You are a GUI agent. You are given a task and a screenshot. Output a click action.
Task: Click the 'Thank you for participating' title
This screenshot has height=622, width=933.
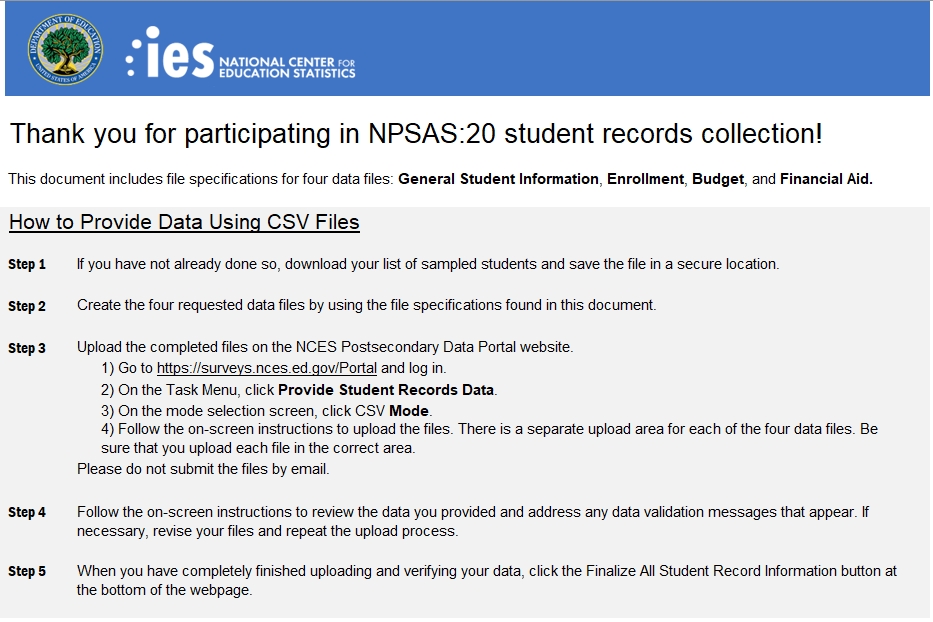416,134
